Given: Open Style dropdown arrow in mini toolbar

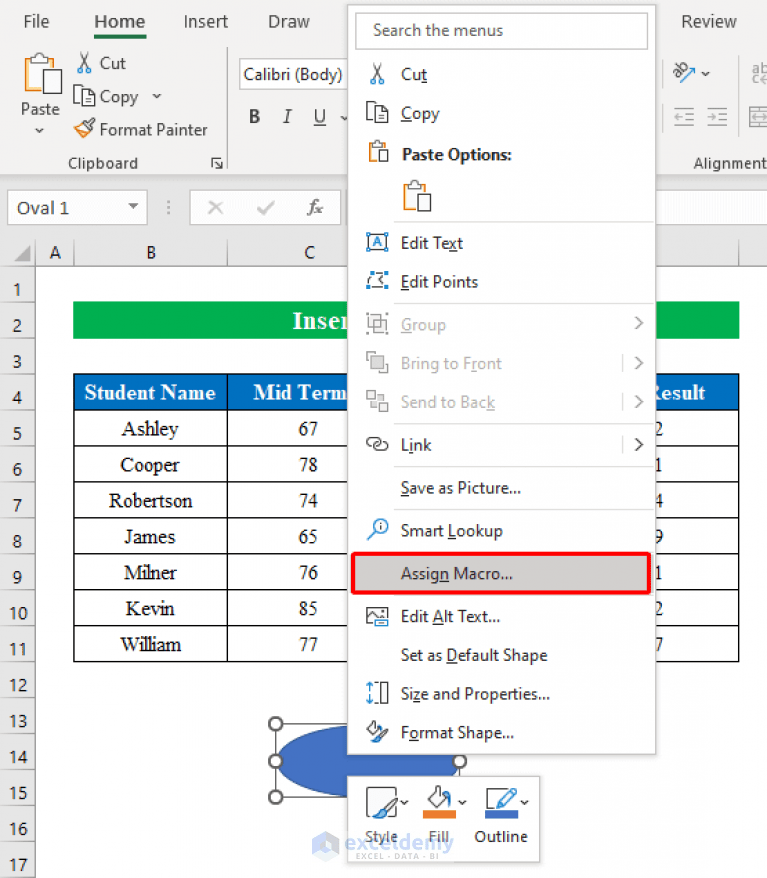Looking at the screenshot, I should click(404, 802).
